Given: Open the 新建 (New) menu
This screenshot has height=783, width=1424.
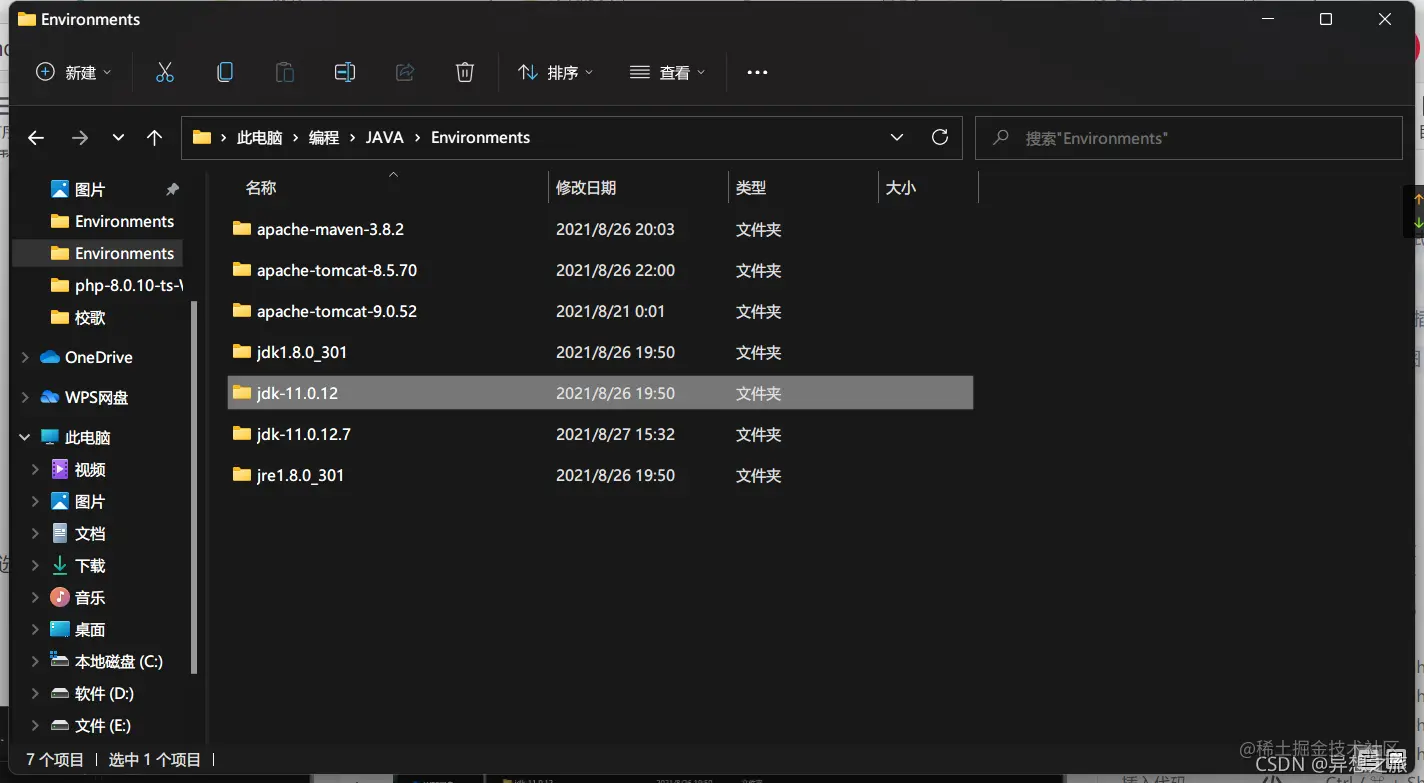Looking at the screenshot, I should point(73,71).
